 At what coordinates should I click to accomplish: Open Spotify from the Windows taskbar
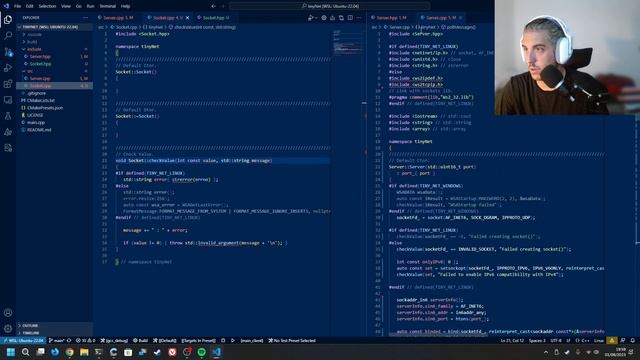202,352
